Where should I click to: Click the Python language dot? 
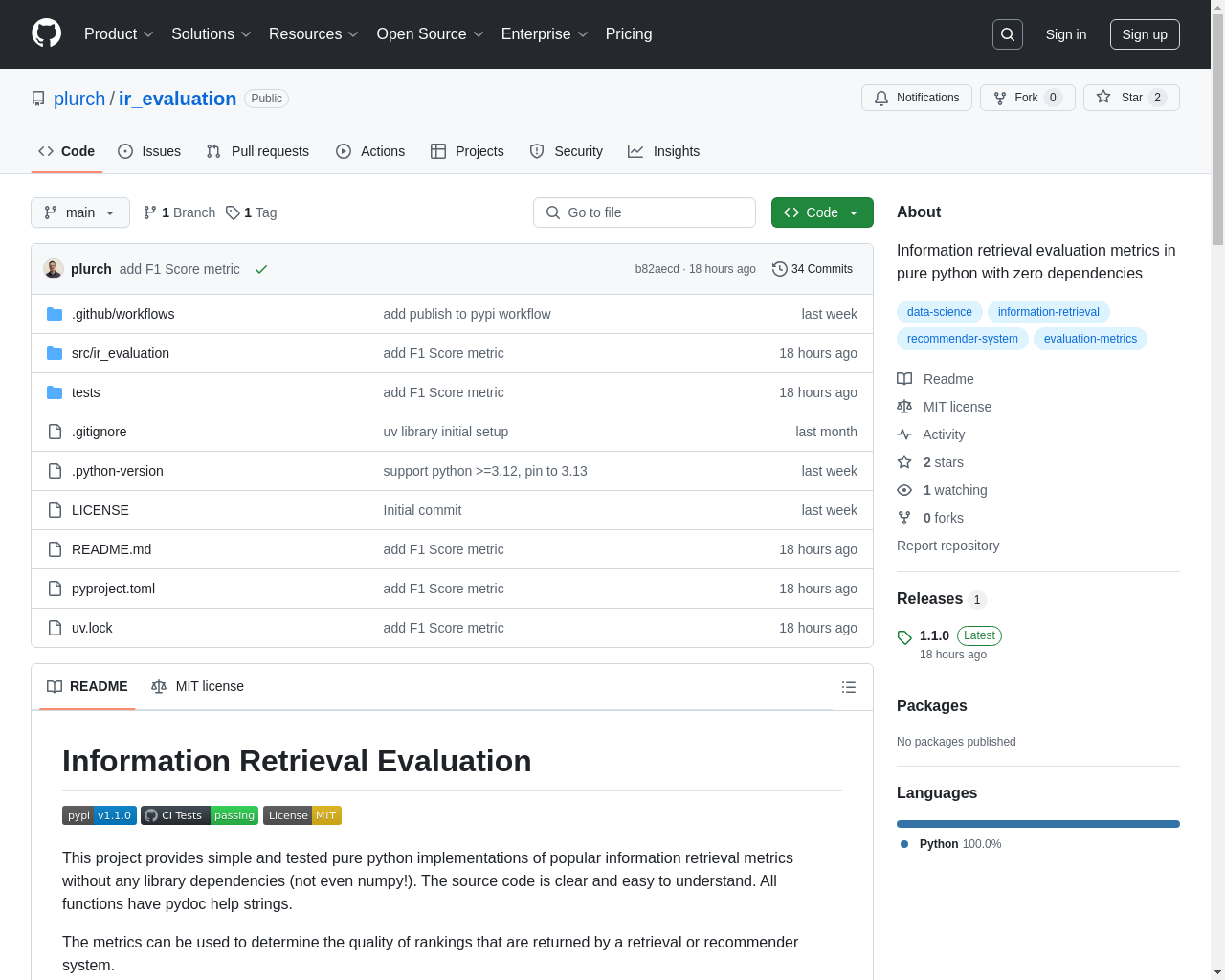click(904, 844)
